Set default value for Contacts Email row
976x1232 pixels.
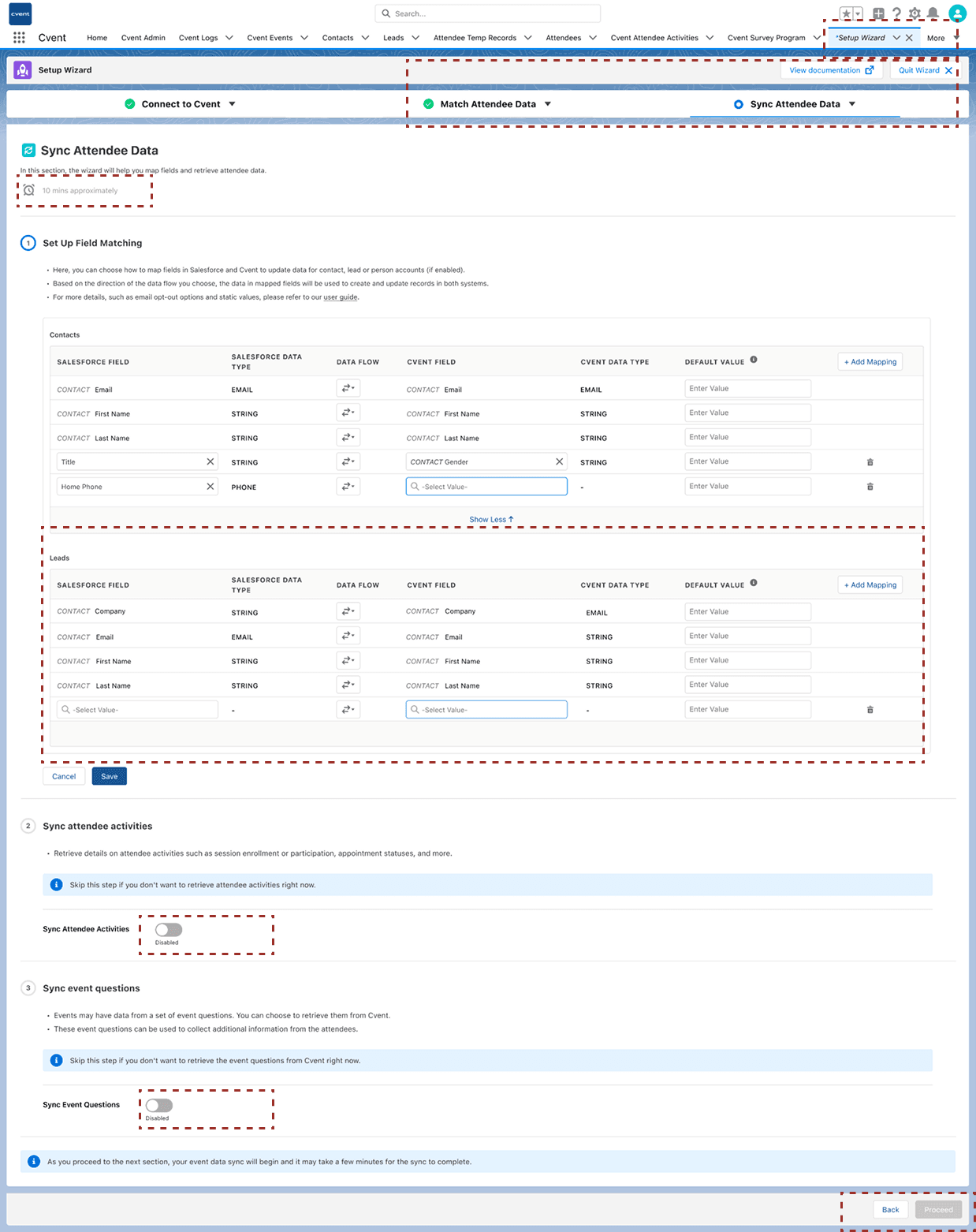(748, 389)
